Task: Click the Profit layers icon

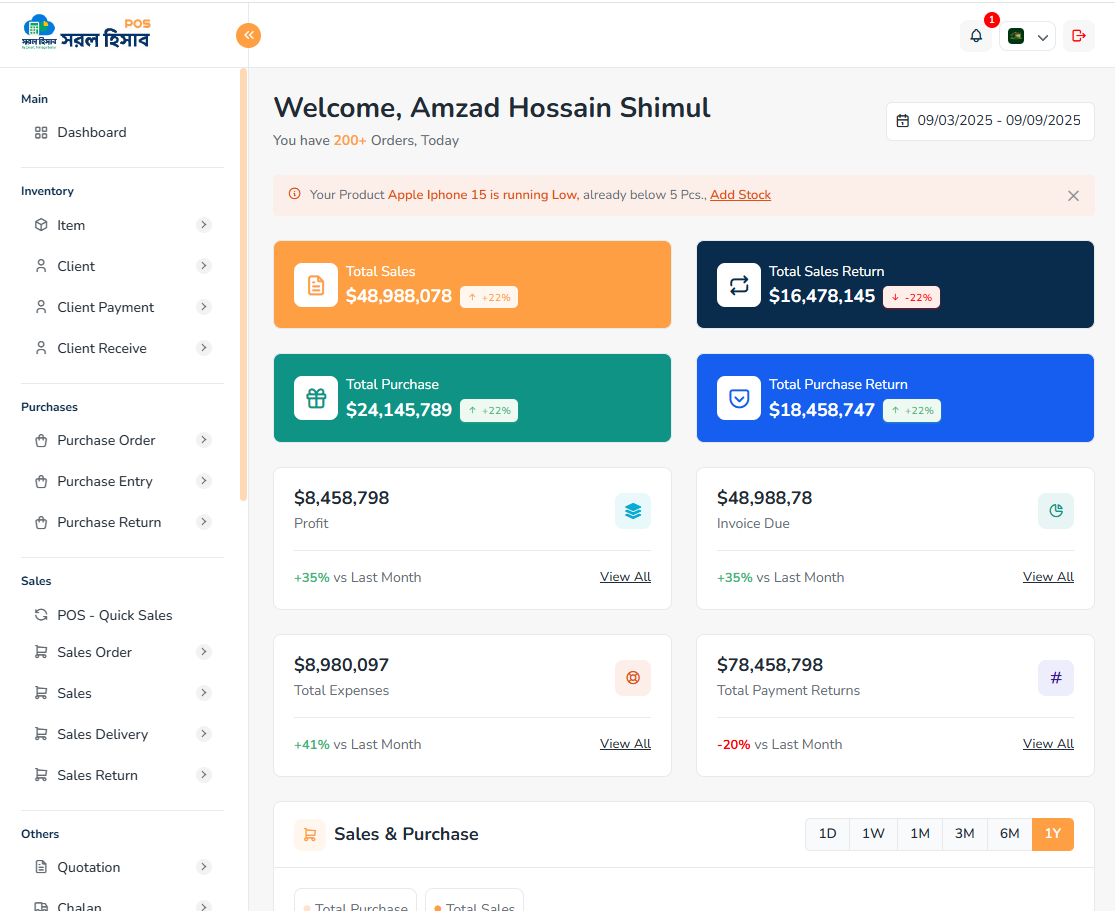Action: 633,510
